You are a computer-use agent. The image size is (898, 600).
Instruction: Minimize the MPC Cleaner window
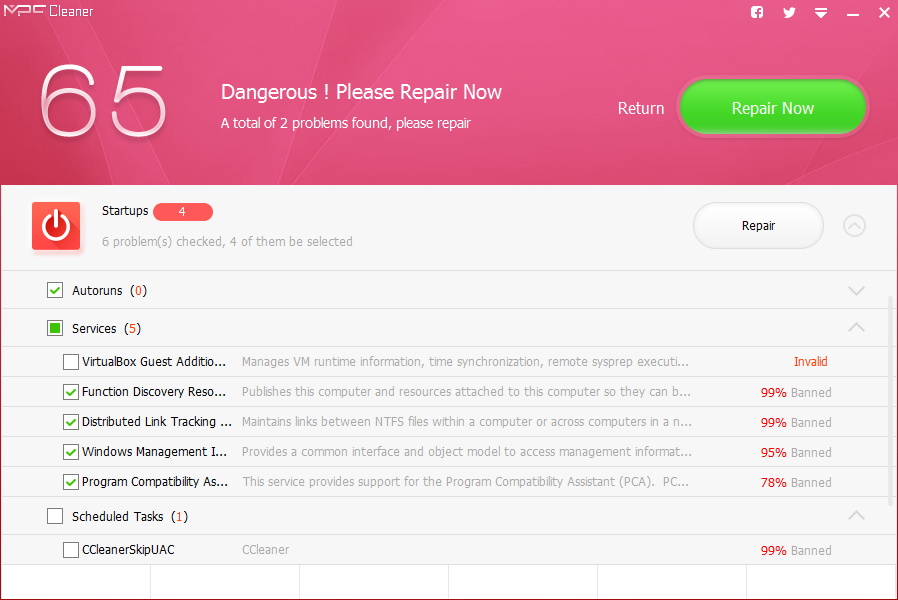853,14
